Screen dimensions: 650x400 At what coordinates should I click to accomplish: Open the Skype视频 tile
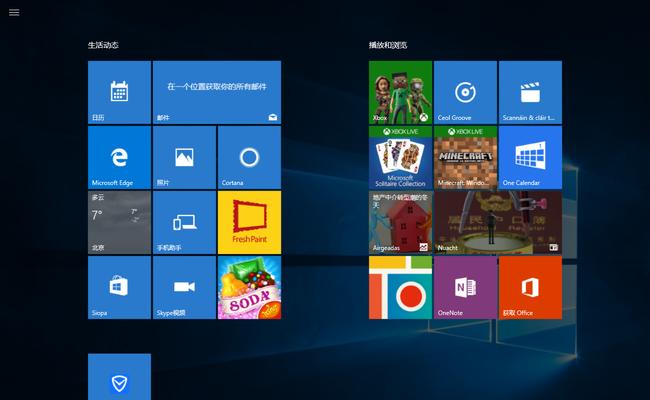[184, 288]
